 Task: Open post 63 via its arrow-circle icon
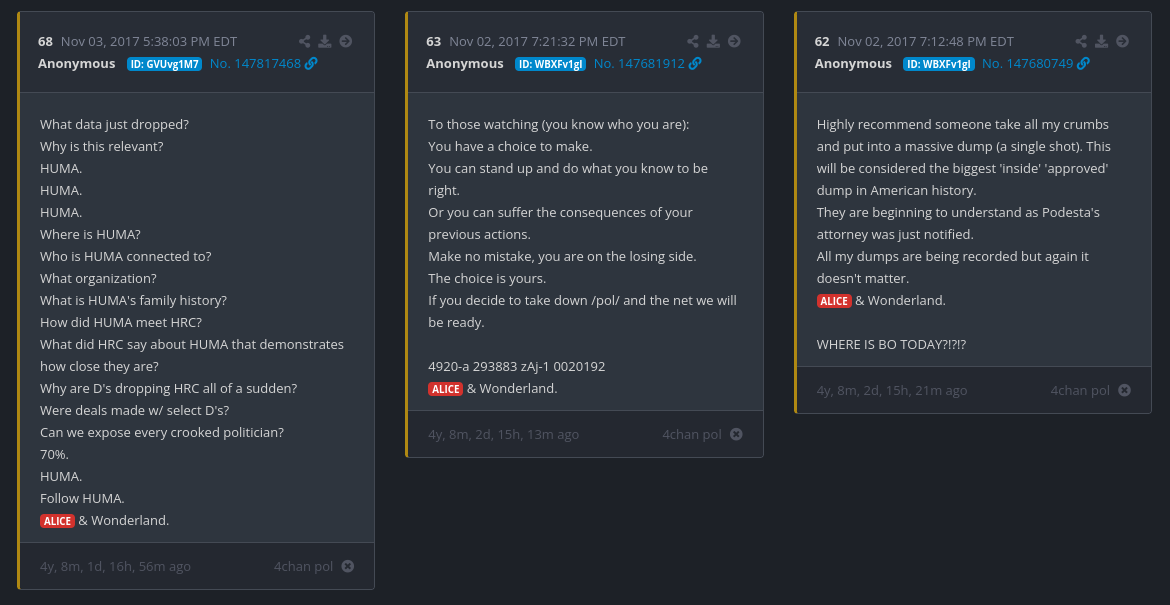tap(734, 41)
